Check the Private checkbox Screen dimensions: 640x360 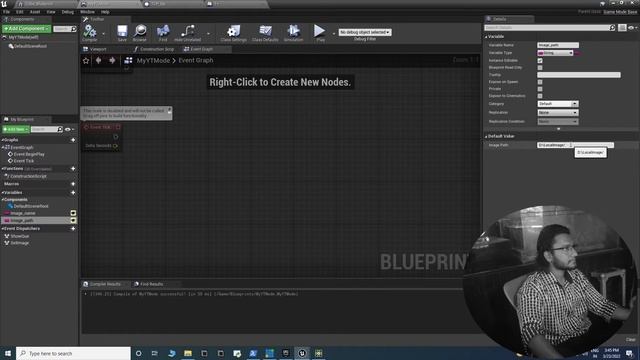540,89
